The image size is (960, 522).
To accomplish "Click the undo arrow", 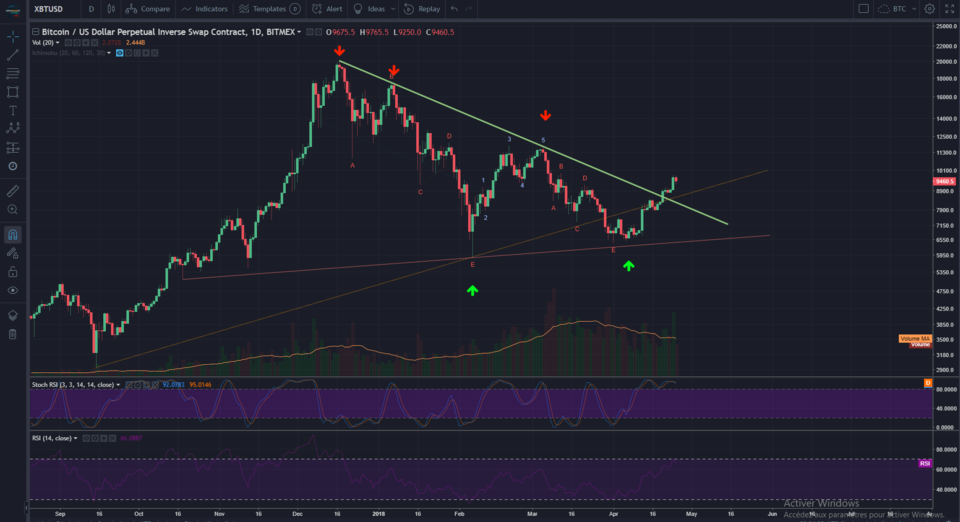I will tap(454, 9).
